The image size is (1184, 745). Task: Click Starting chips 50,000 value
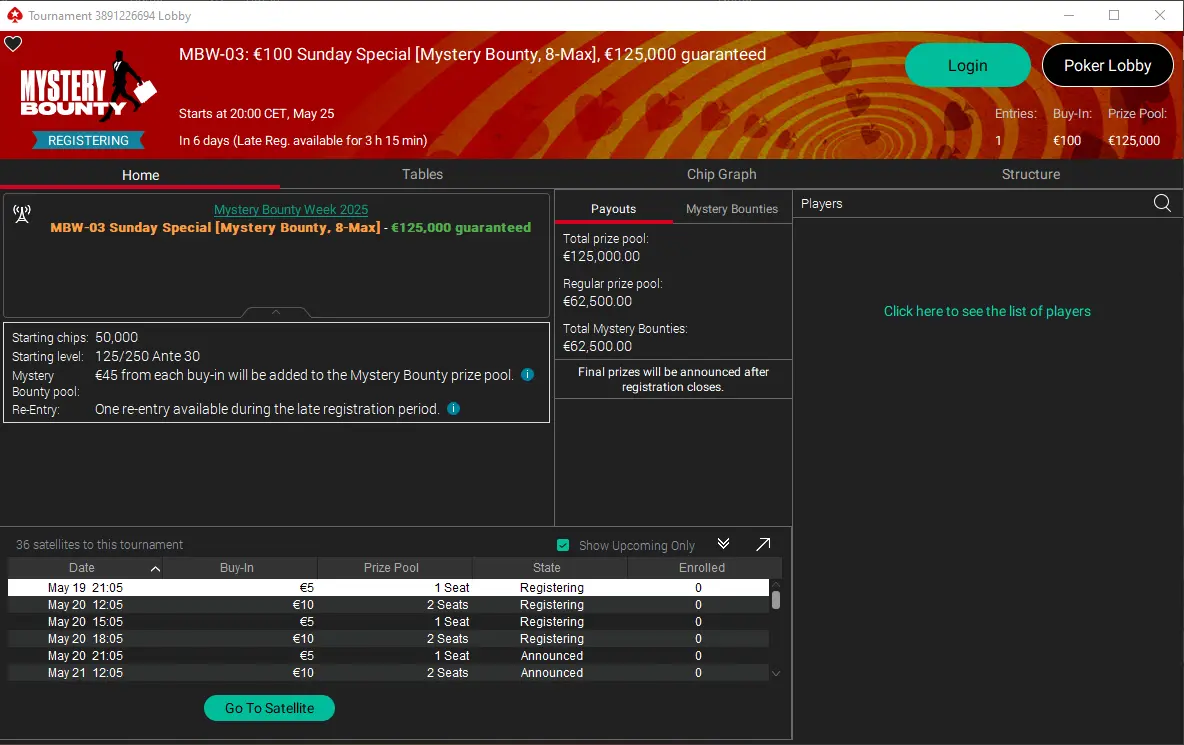pyautogui.click(x=116, y=337)
